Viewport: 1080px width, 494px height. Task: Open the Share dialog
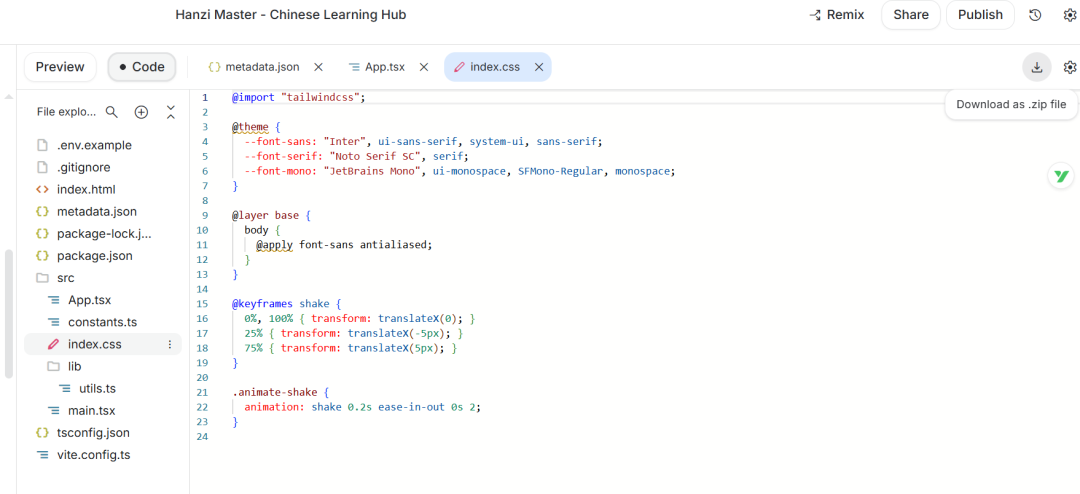pos(911,15)
